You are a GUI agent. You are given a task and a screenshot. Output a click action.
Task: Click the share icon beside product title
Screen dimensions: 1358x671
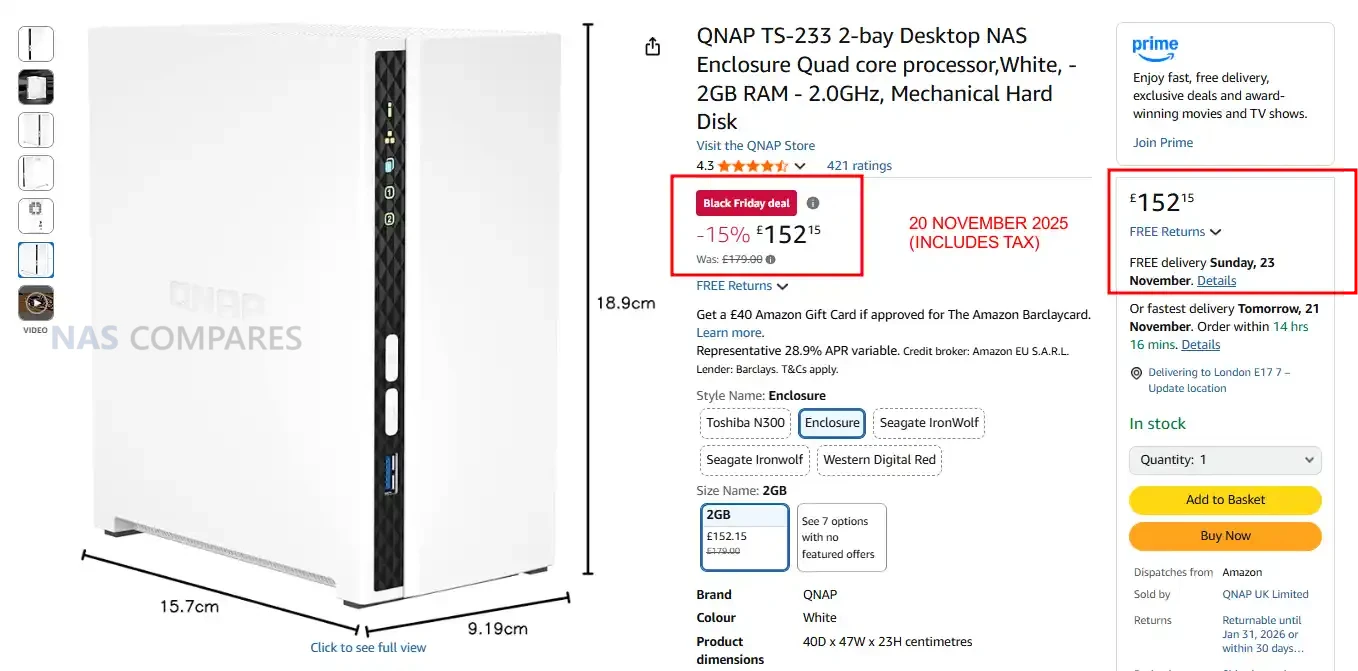pyautogui.click(x=653, y=47)
